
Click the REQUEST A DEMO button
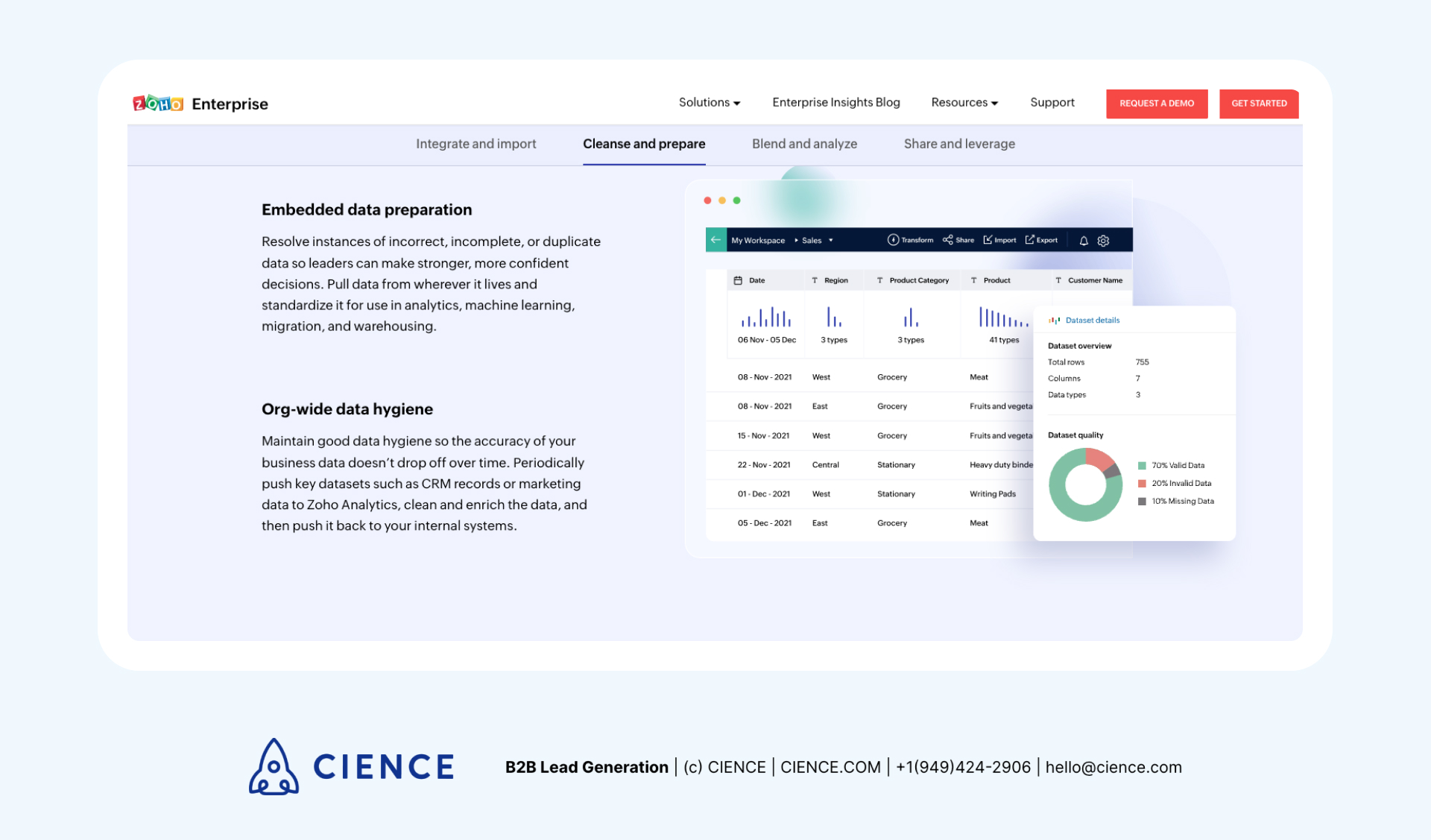point(1157,104)
